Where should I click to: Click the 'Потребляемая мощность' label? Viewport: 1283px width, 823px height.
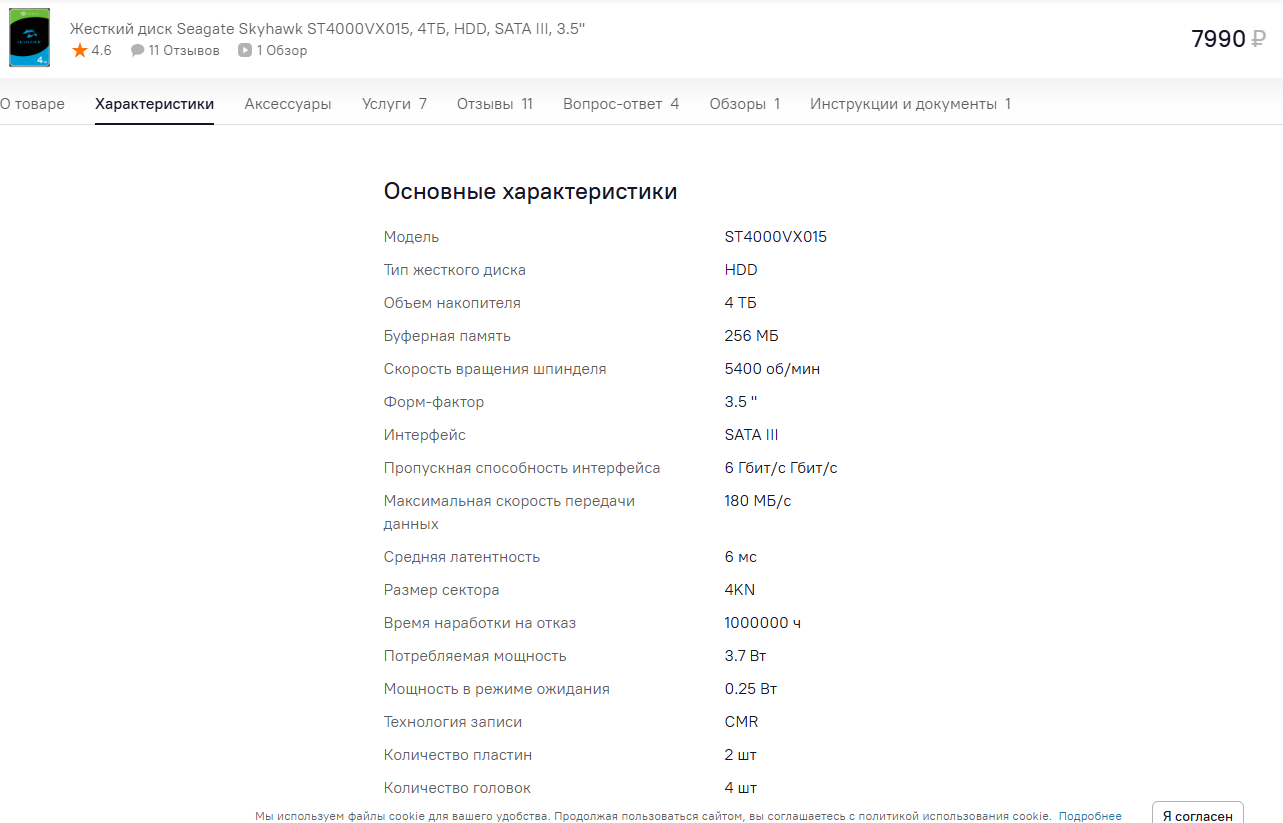click(475, 656)
